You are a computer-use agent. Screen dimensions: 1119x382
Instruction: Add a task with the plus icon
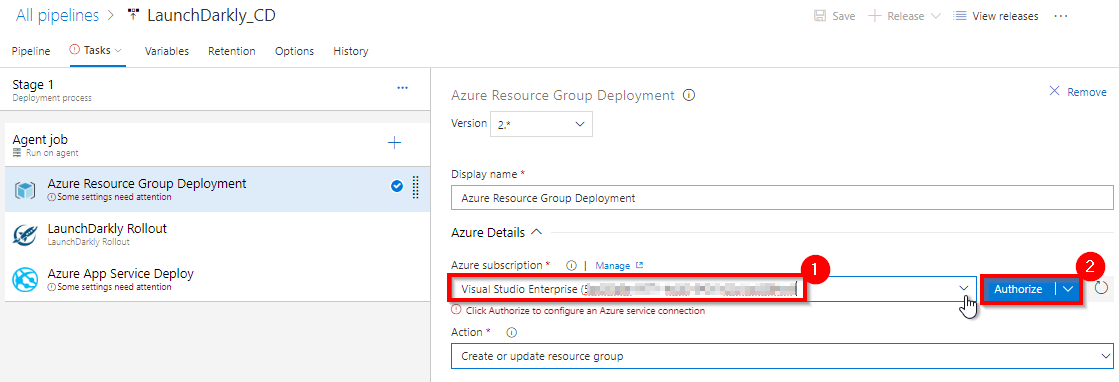point(394,143)
